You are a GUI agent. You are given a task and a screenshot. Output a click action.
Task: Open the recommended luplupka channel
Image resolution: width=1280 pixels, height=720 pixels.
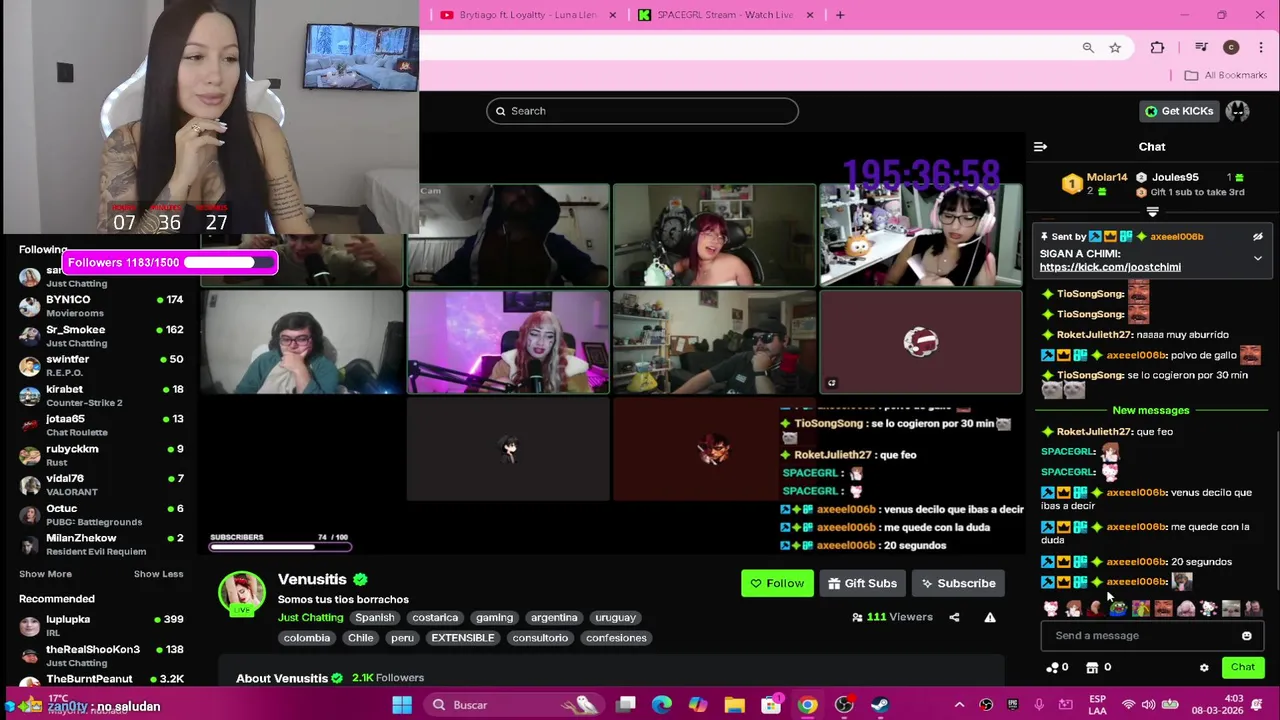[100, 626]
